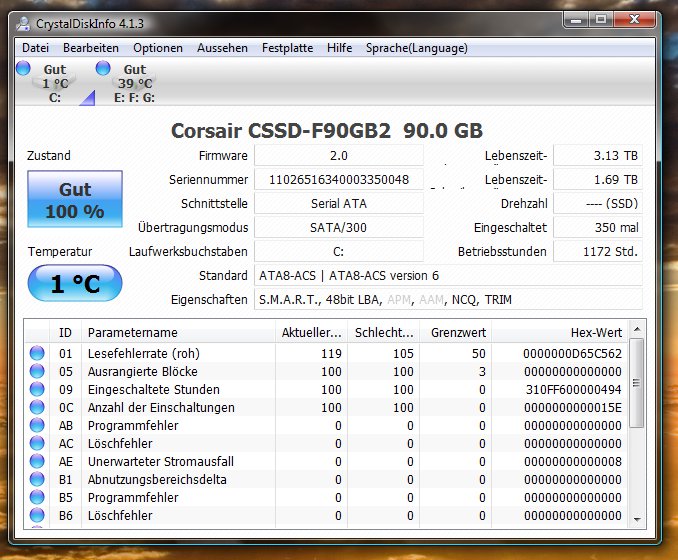
Task: Select the Lesefehlerrate (roh) row name
Action: click(144, 353)
